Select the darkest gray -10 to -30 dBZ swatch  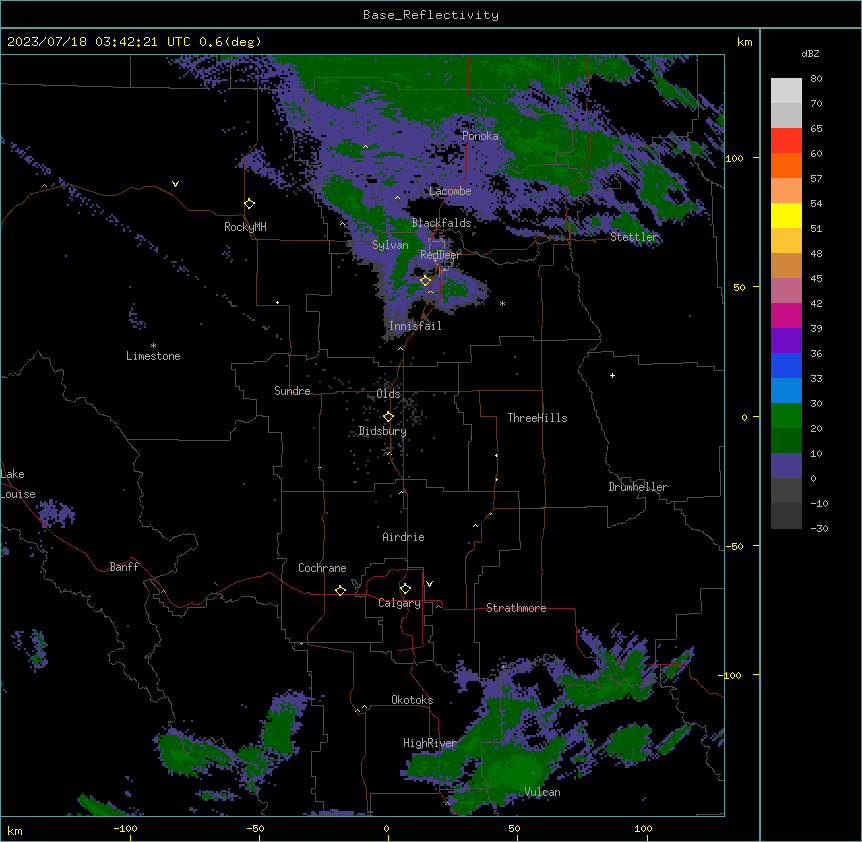coord(786,516)
